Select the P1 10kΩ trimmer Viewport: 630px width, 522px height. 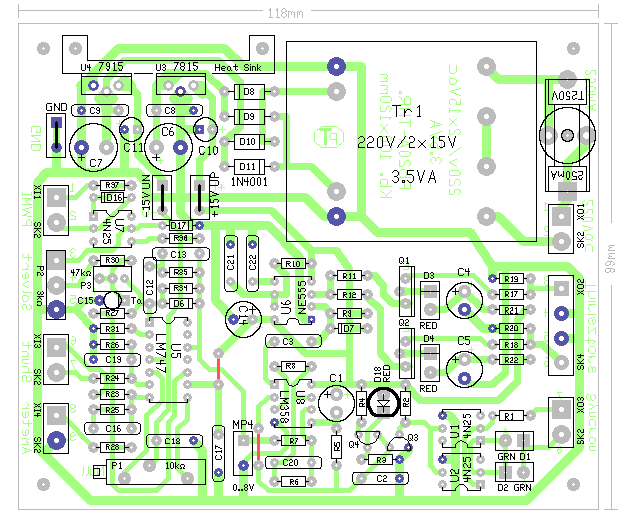(x=156, y=472)
